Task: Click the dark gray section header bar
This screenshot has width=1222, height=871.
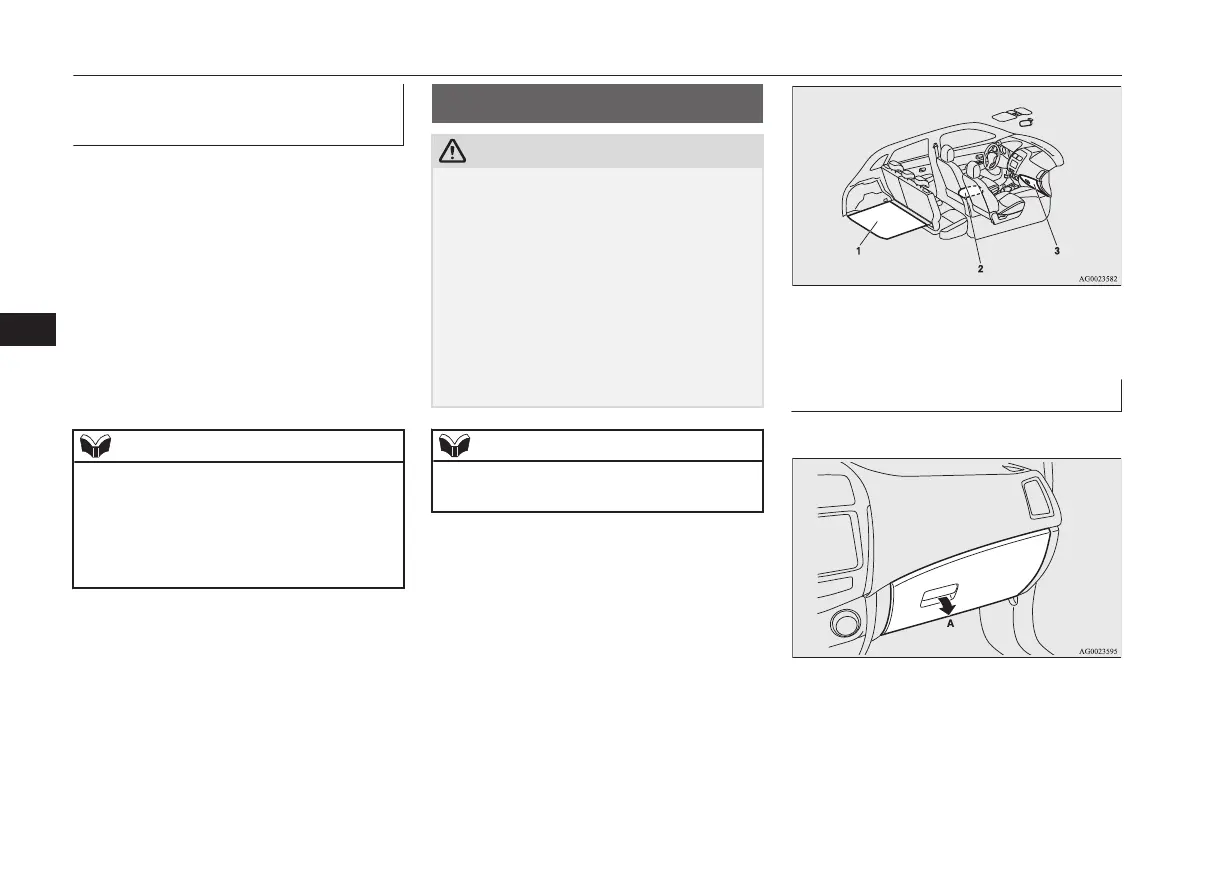Action: pyautogui.click(x=597, y=103)
